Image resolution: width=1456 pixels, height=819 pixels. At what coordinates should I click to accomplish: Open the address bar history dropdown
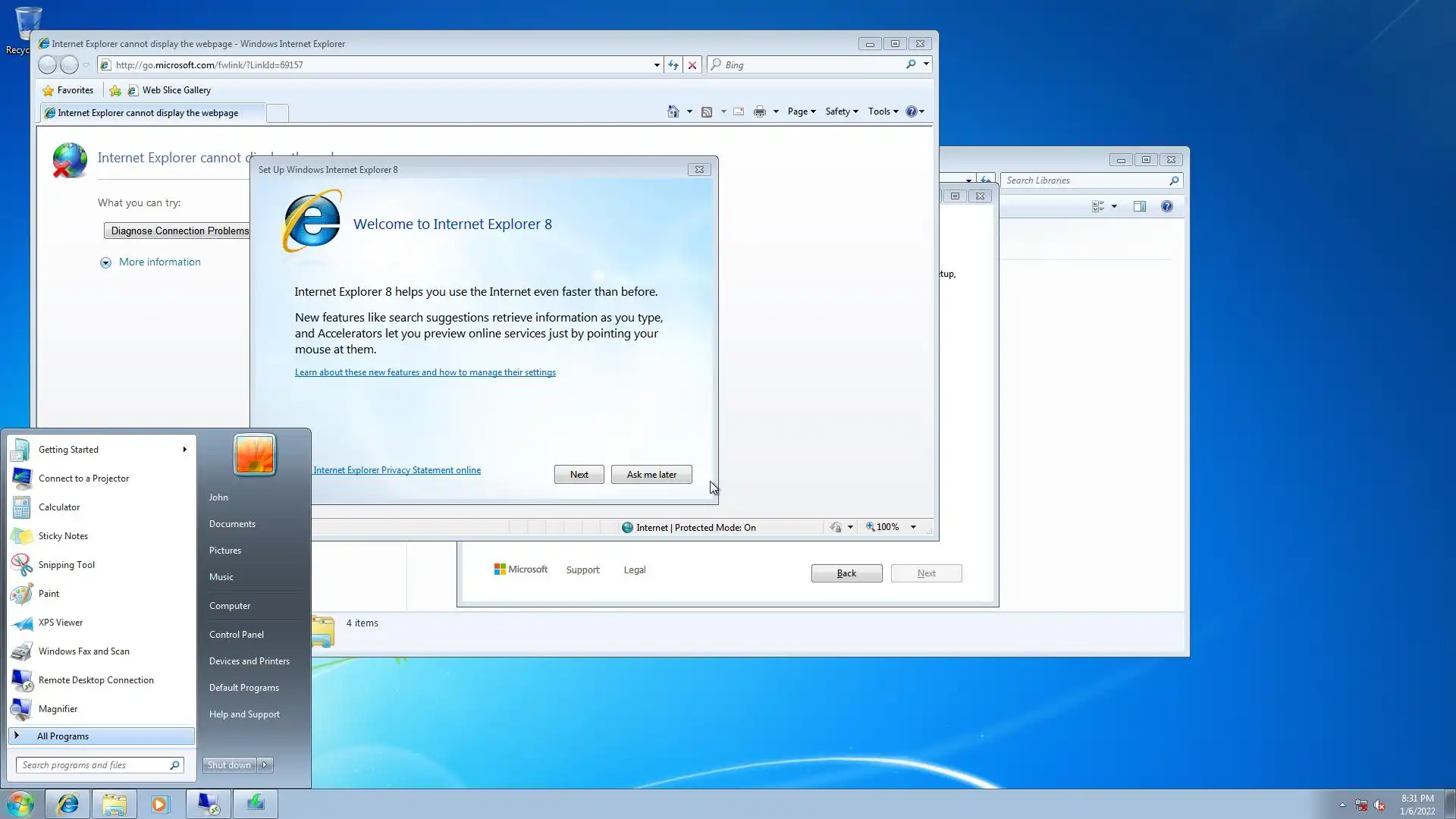pos(657,65)
